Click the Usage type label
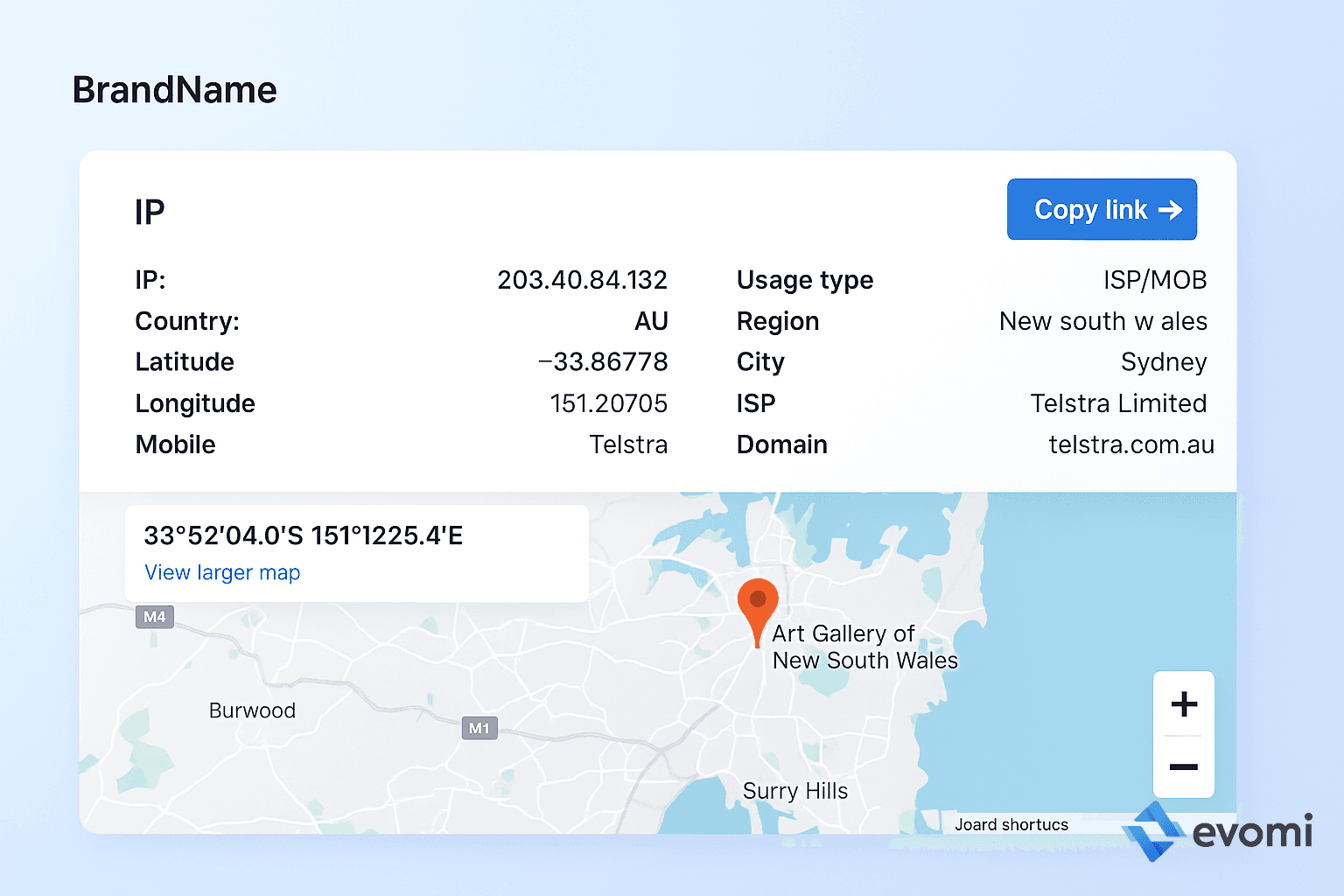Image resolution: width=1344 pixels, height=896 pixels. click(805, 280)
